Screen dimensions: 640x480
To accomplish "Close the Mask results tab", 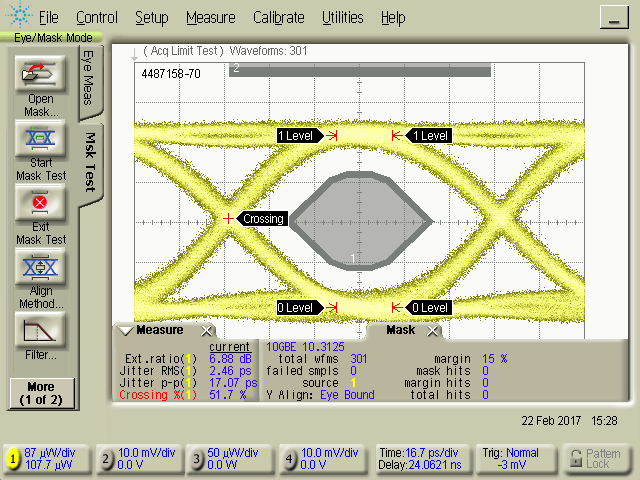I will [x=432, y=331].
